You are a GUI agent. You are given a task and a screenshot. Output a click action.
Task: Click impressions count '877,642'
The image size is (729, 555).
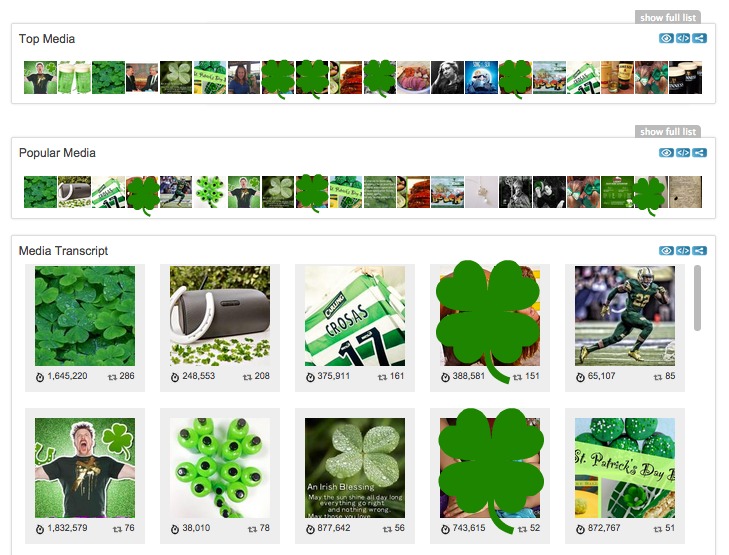coord(334,528)
